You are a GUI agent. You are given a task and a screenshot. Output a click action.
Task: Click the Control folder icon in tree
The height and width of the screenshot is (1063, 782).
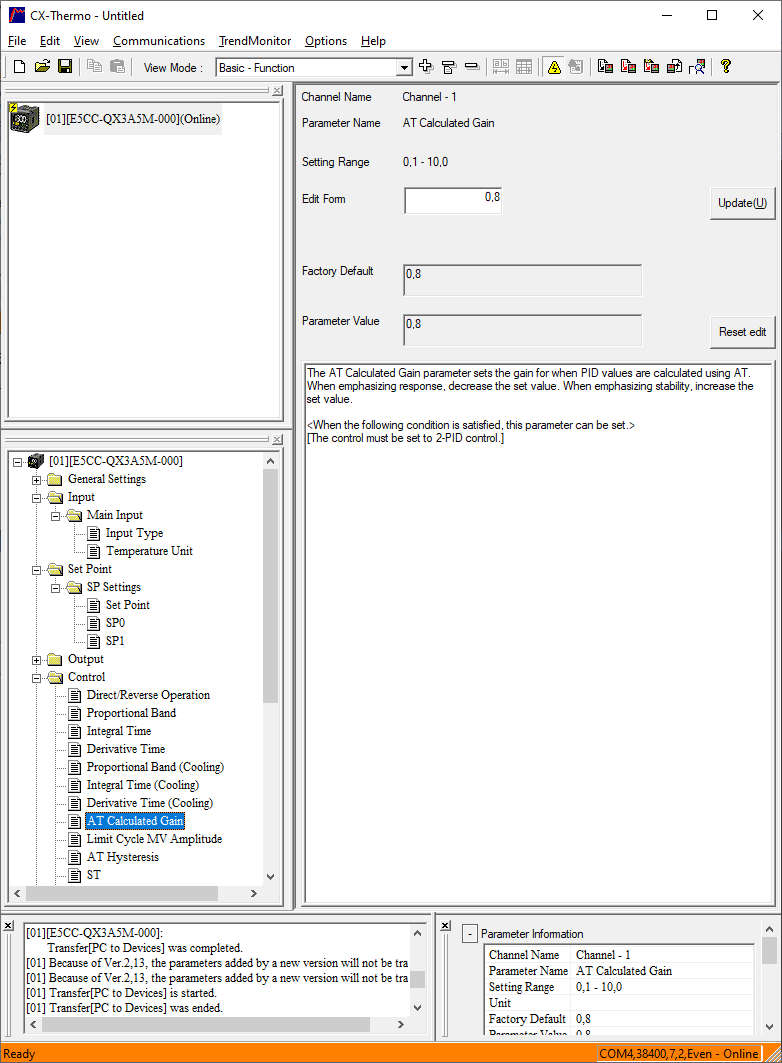pyautogui.click(x=56, y=677)
